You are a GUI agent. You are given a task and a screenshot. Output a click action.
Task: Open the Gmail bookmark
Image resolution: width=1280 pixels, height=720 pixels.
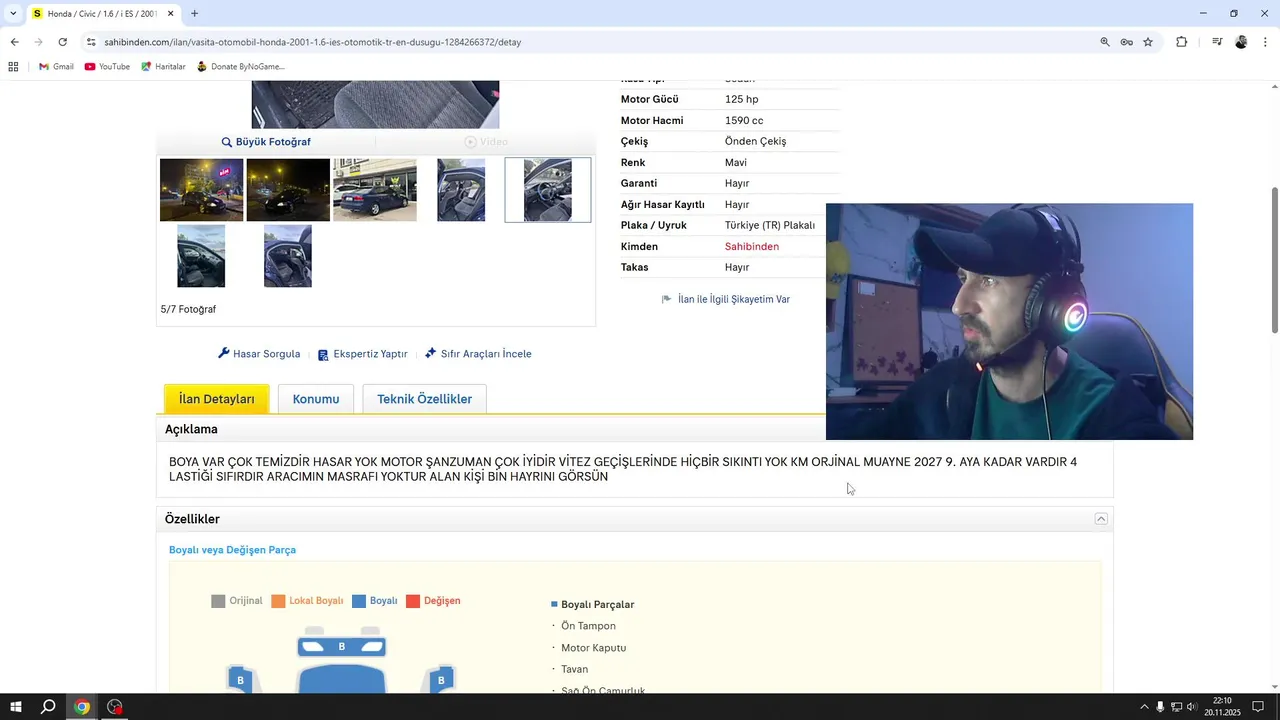click(x=56, y=67)
